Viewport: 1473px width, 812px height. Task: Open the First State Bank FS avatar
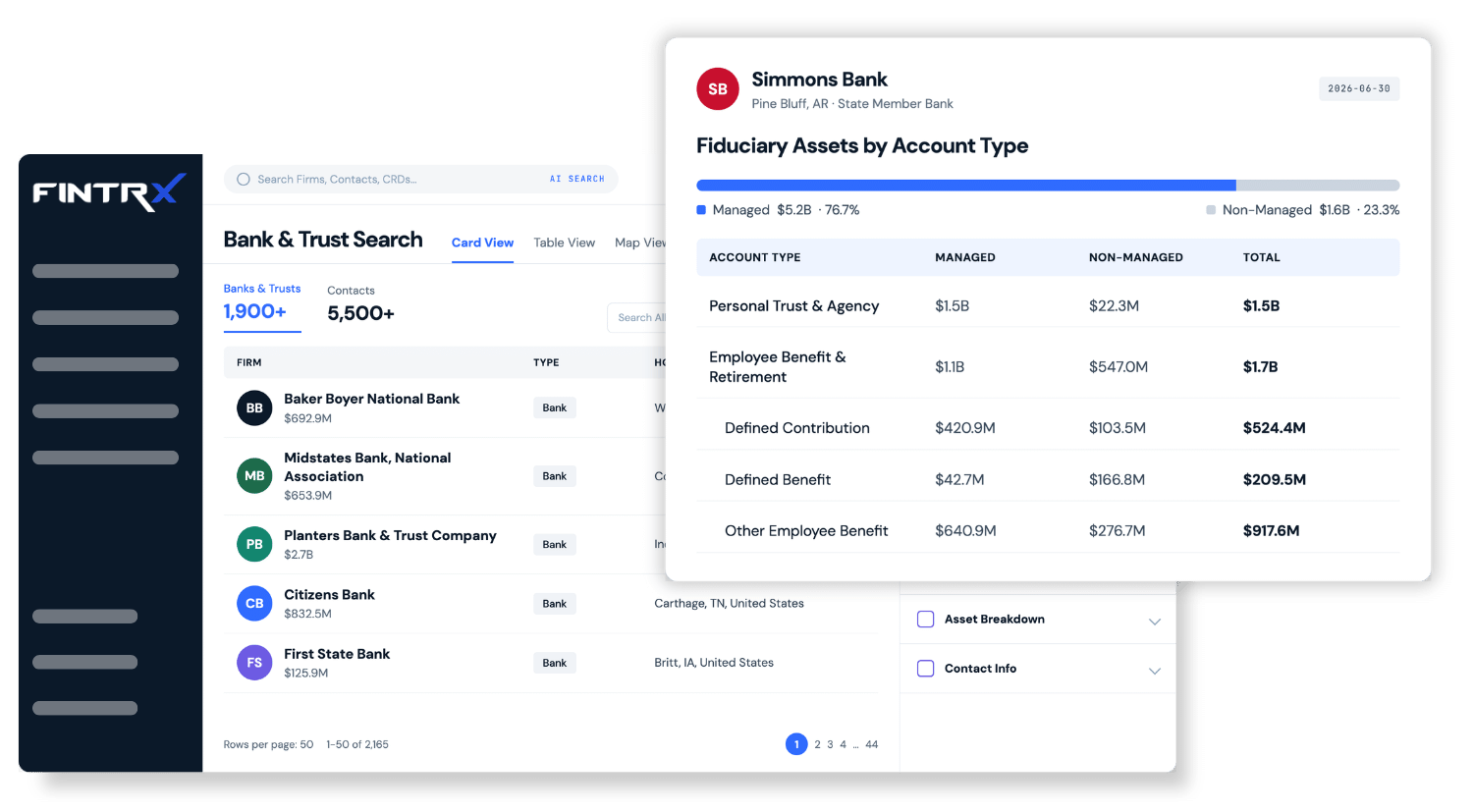pyautogui.click(x=254, y=663)
